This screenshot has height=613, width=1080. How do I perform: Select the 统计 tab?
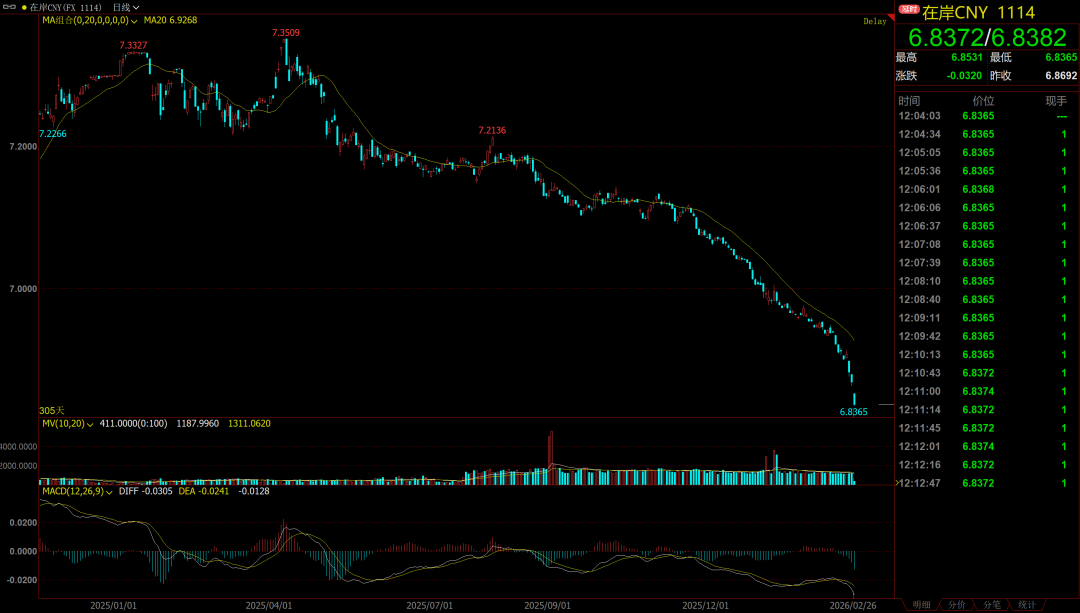coord(1026,605)
